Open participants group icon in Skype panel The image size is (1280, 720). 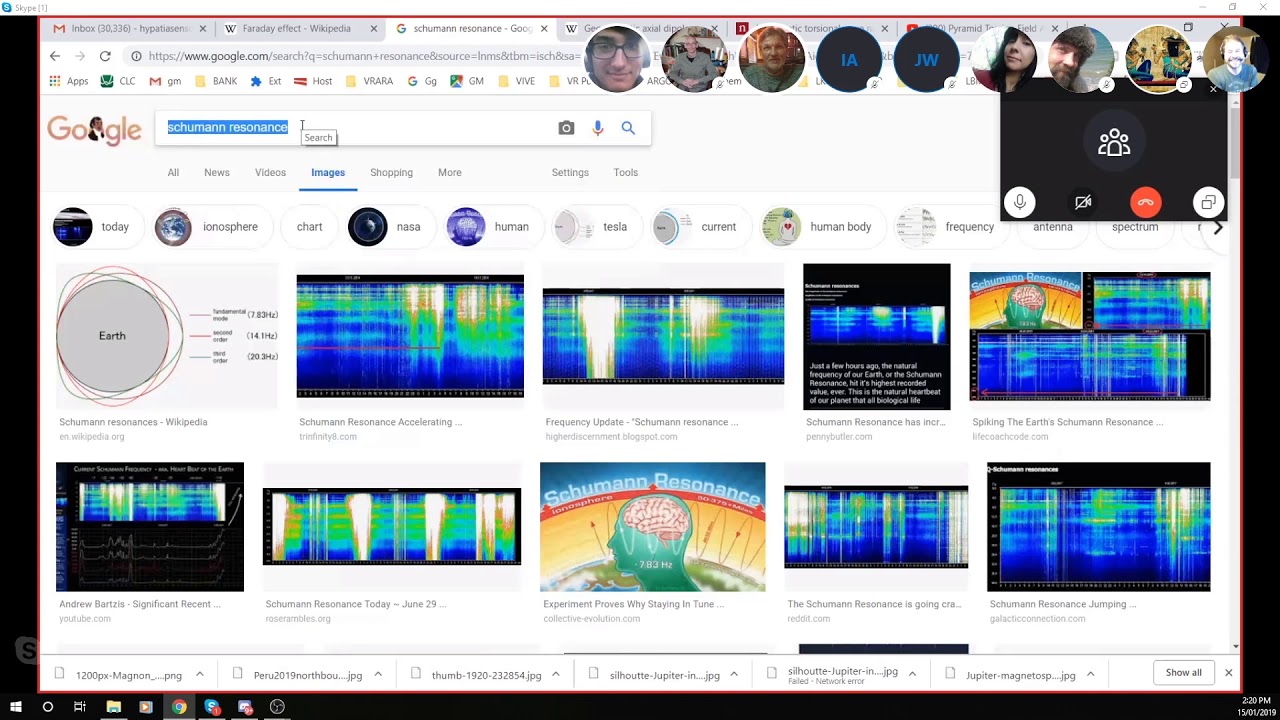click(1114, 143)
